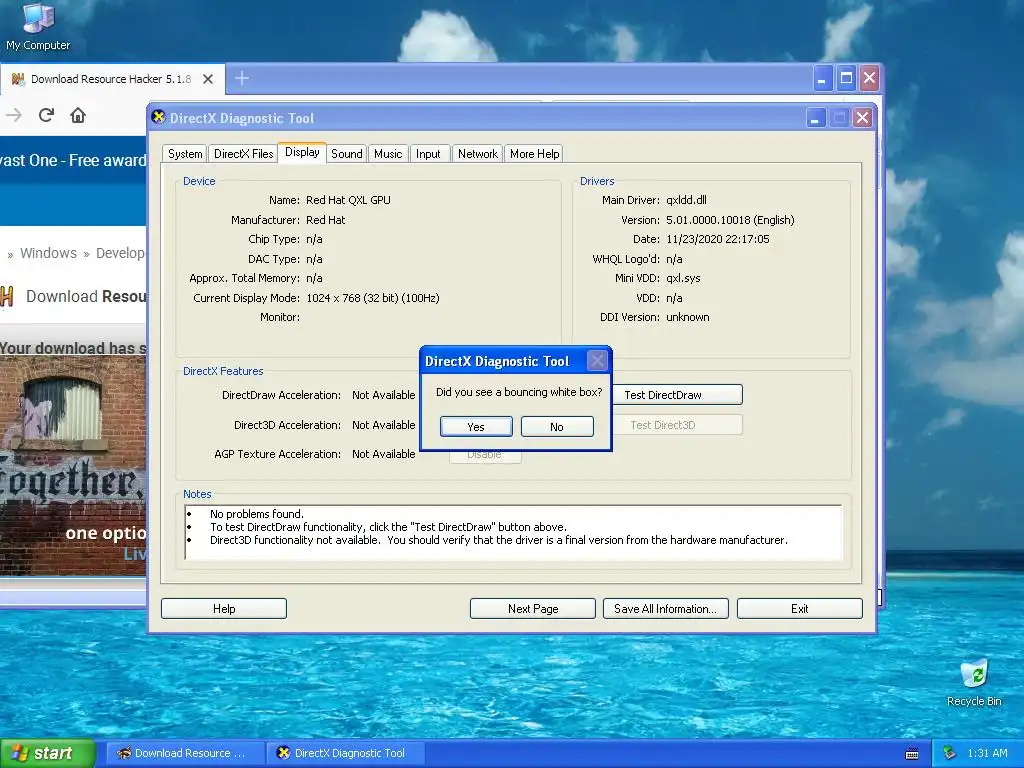The image size is (1024, 768).
Task: Click the browser reload icon
Action: pyautogui.click(x=46, y=116)
